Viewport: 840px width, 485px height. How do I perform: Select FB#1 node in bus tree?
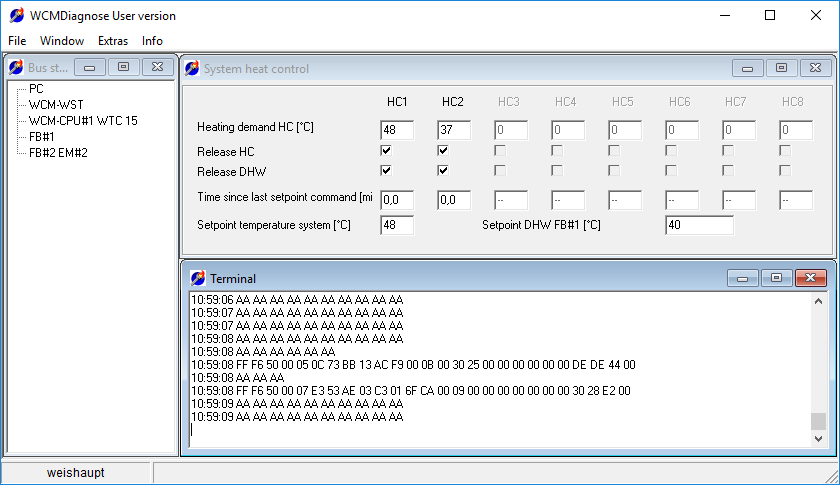pyautogui.click(x=42, y=137)
